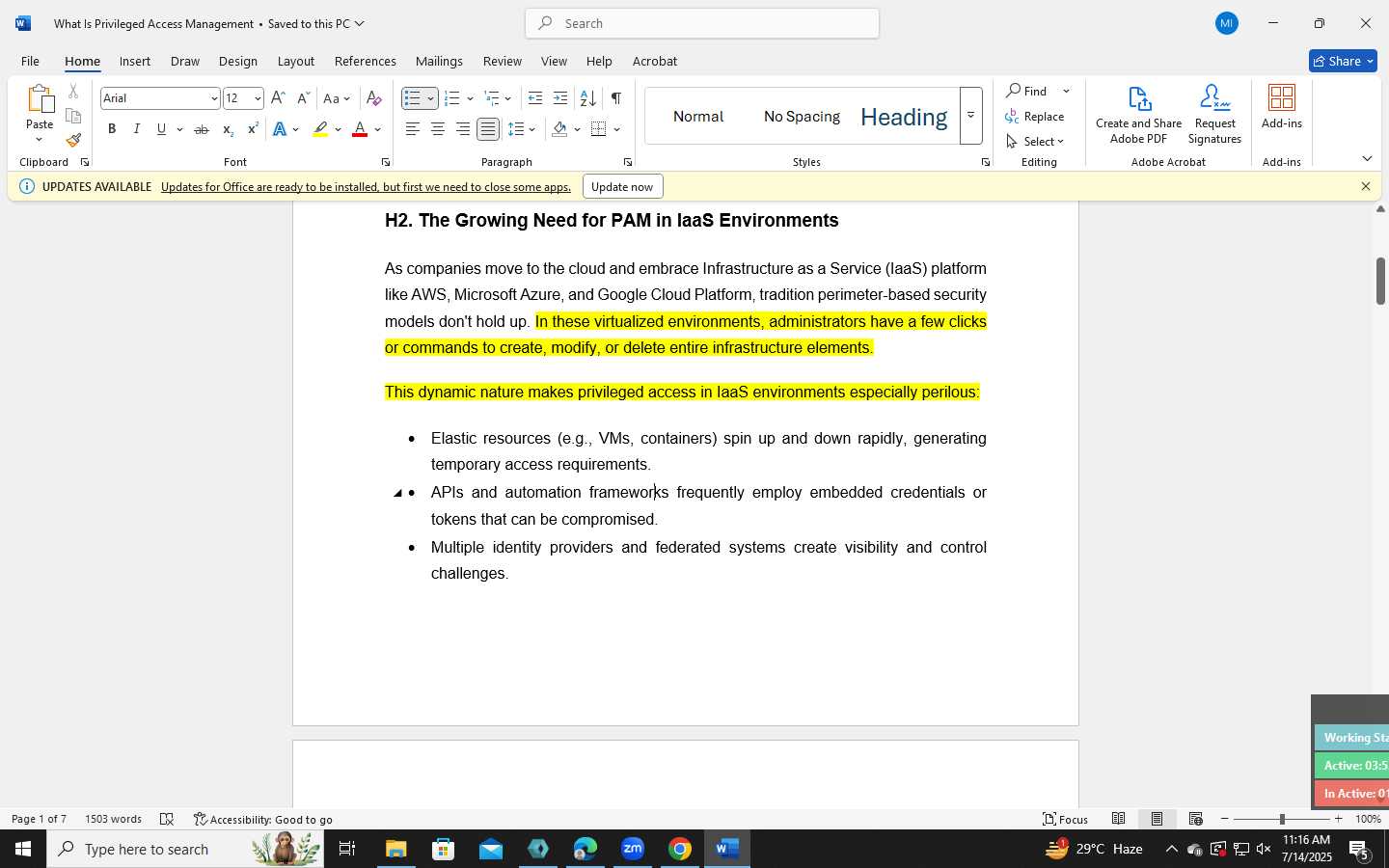This screenshot has width=1389, height=868.
Task: Align text left
Action: click(x=413, y=129)
